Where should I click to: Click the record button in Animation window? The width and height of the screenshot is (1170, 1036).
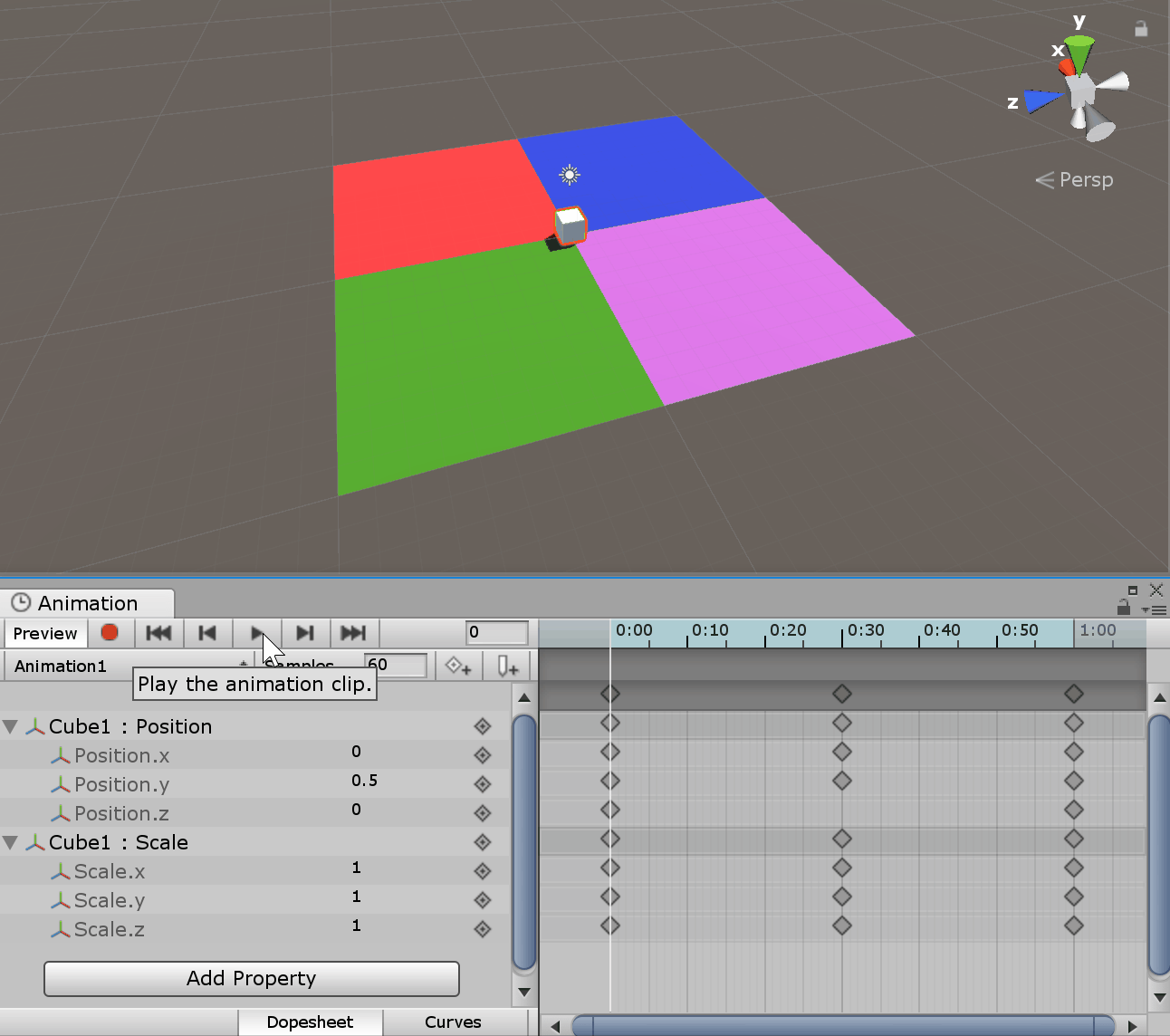coord(110,632)
